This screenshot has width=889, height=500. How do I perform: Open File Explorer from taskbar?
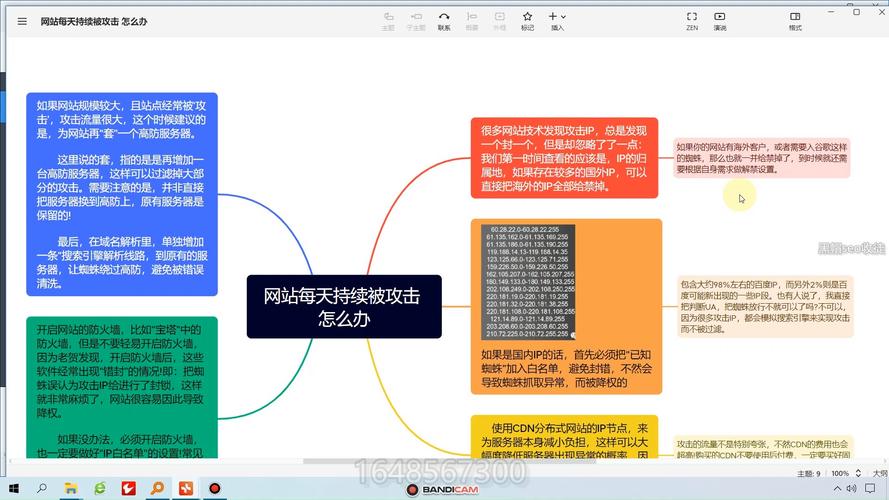pyautogui.click(x=71, y=488)
